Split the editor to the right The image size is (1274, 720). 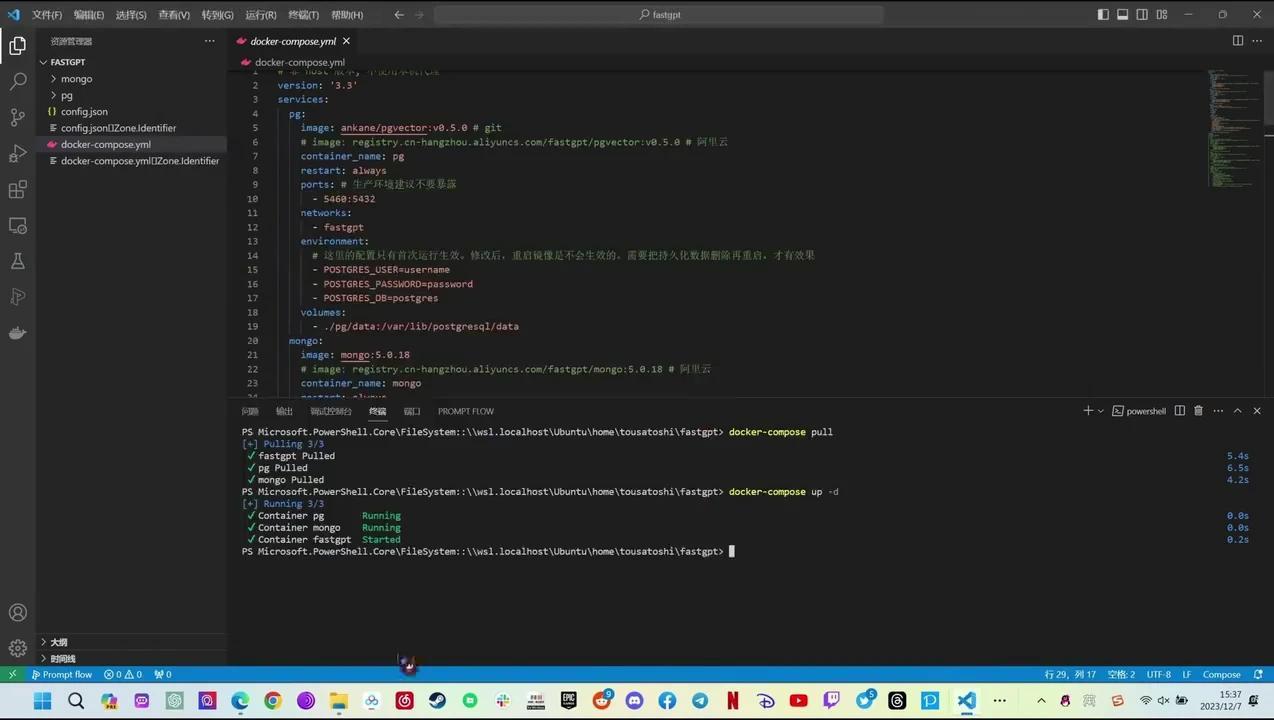(1238, 41)
